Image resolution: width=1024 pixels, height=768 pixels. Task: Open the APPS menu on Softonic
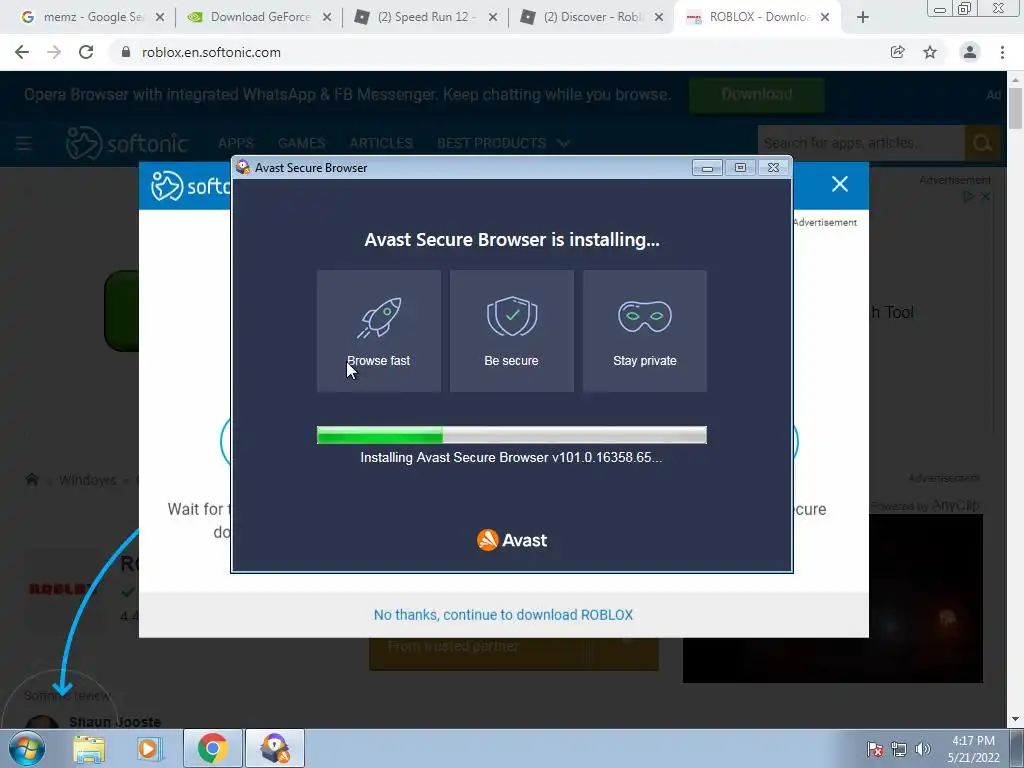(x=236, y=143)
